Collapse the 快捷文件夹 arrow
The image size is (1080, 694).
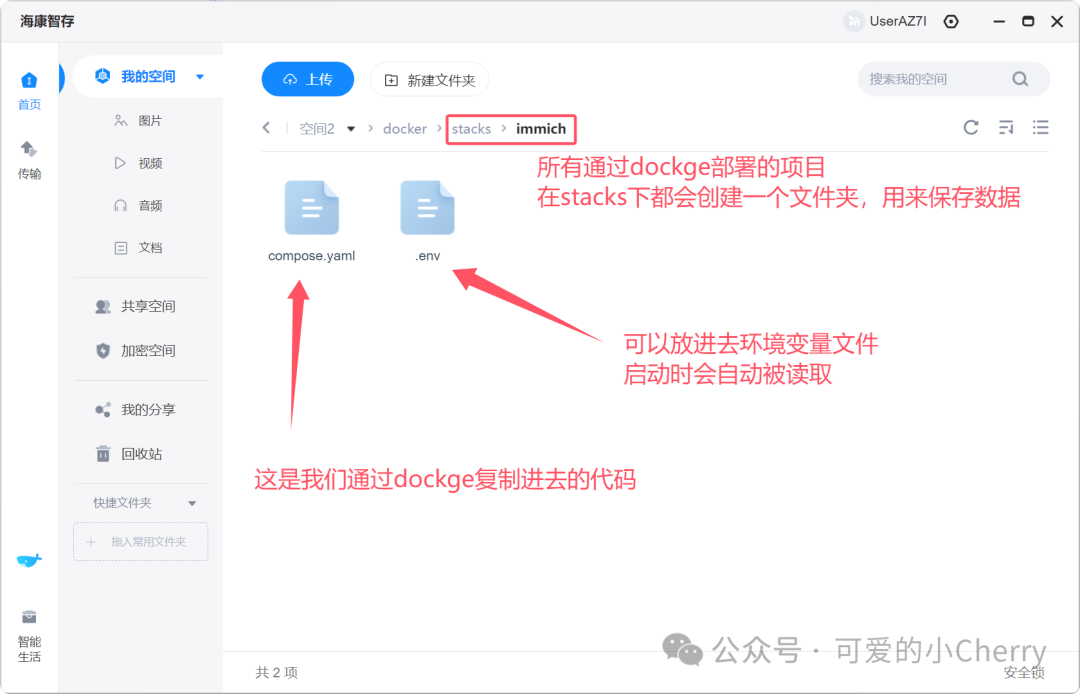192,503
